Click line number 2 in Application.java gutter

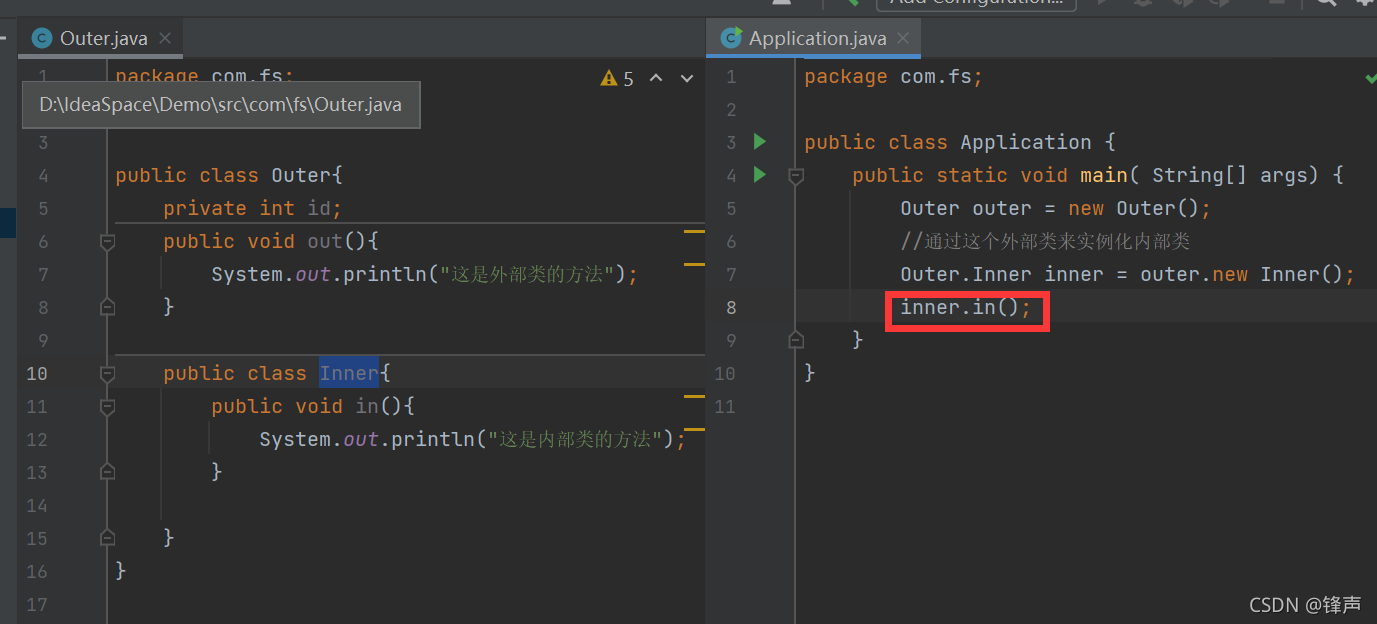click(731, 109)
